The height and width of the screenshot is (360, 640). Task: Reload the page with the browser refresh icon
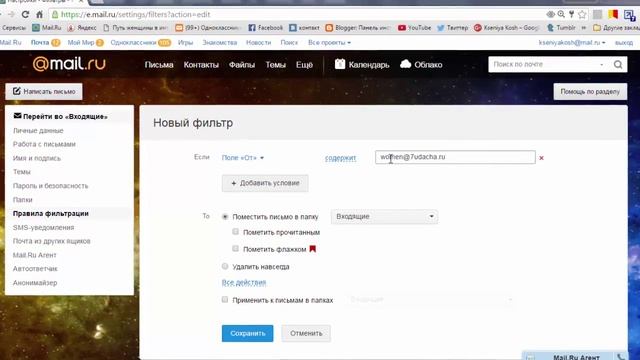point(25,15)
